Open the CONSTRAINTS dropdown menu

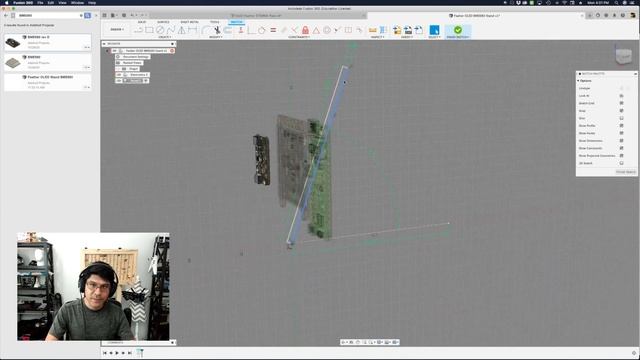tap(299, 37)
